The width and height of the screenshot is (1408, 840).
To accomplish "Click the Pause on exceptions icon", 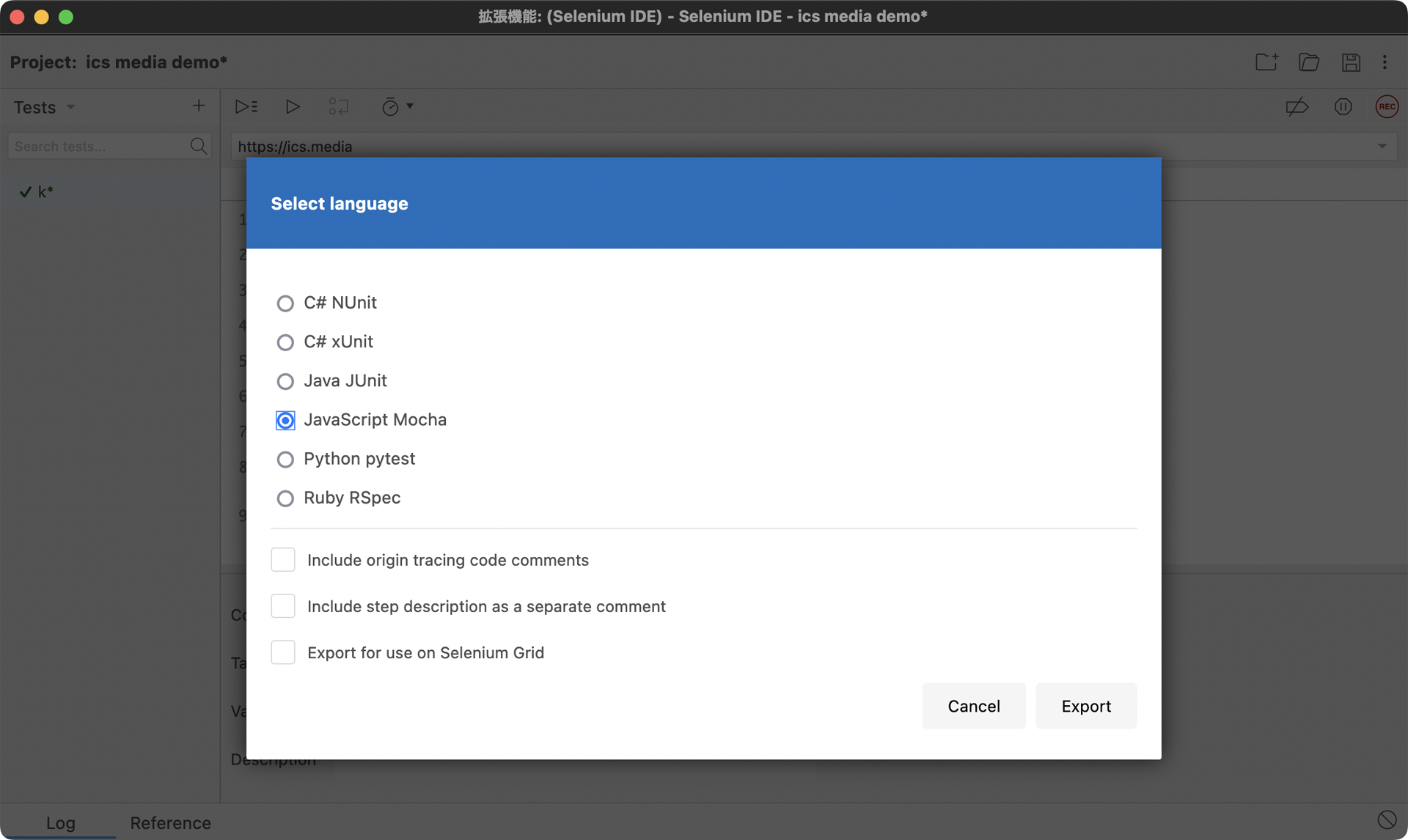I will 1343,107.
